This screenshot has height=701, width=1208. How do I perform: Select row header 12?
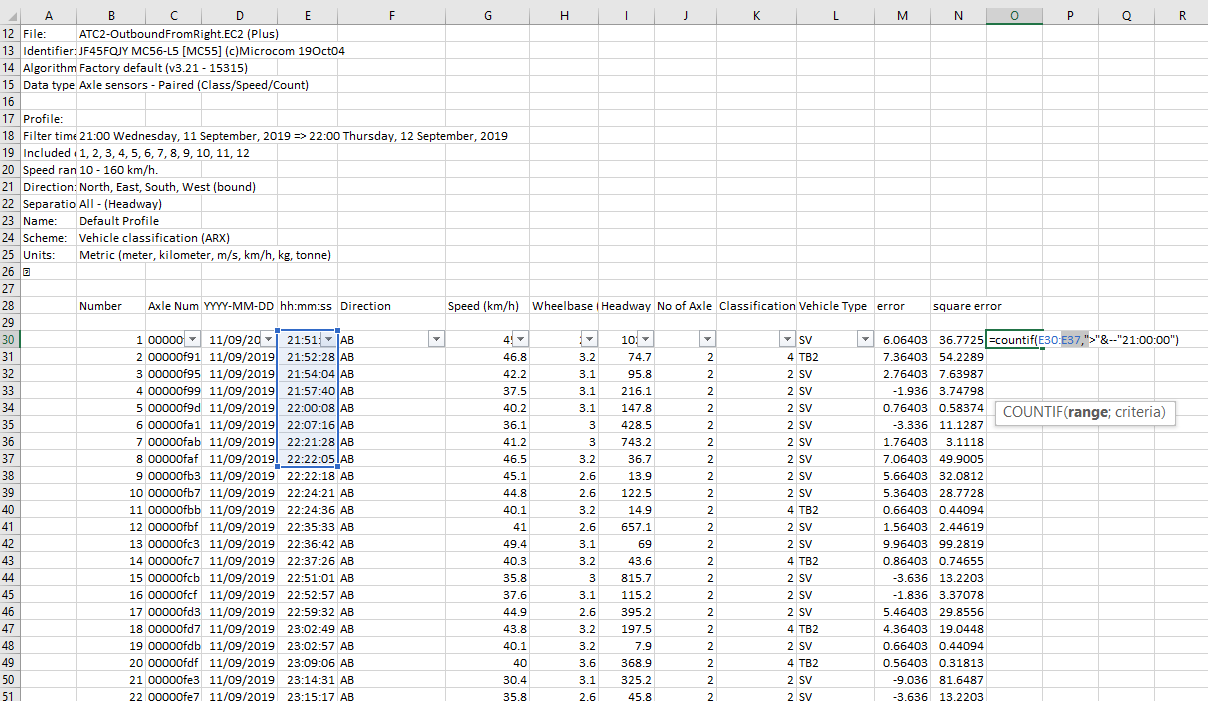(x=9, y=34)
